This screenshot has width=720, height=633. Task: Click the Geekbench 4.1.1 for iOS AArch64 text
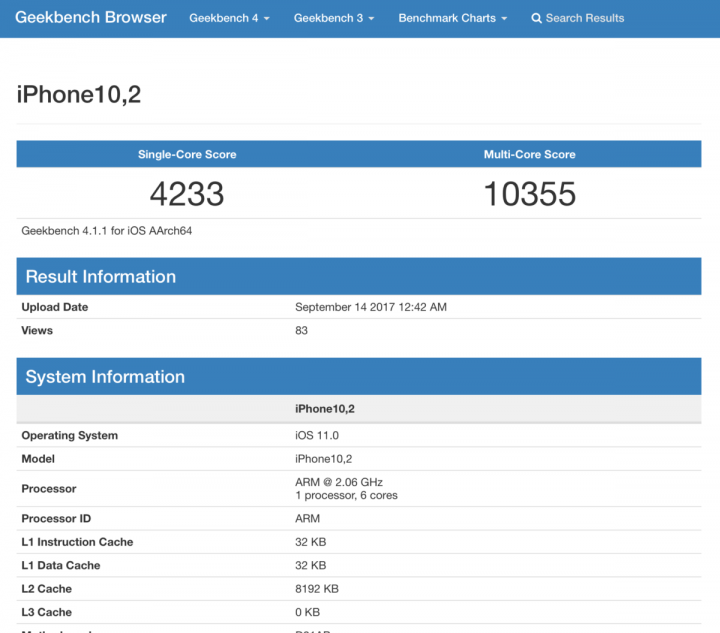click(107, 231)
